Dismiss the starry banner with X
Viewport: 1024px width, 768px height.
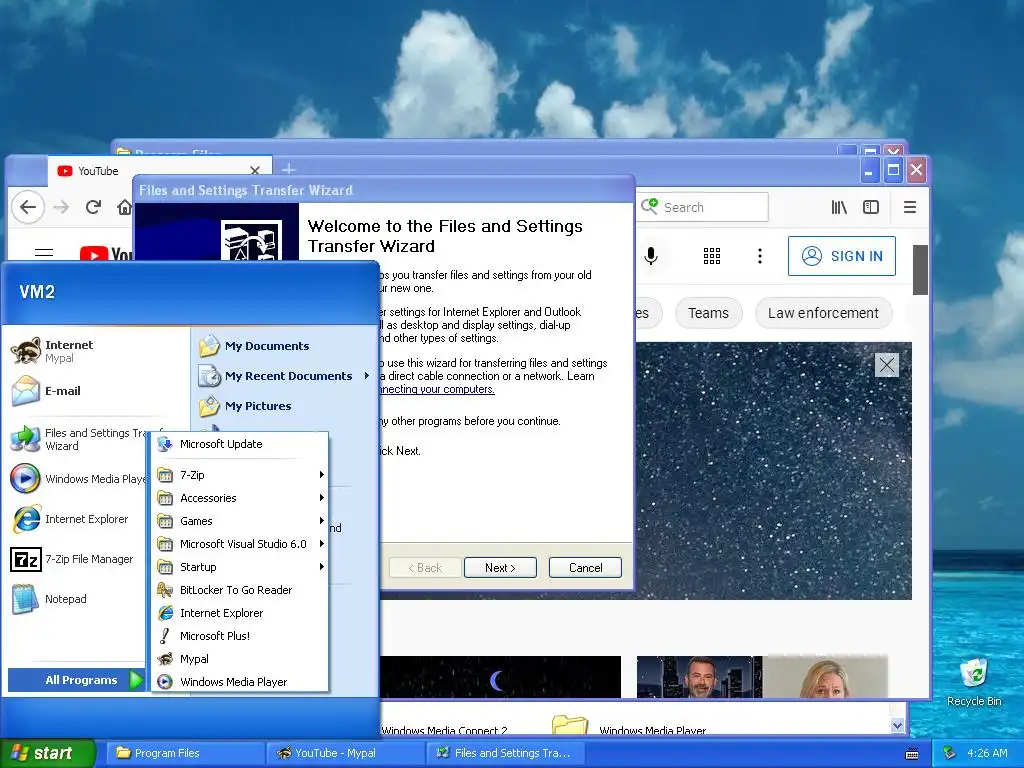887,365
